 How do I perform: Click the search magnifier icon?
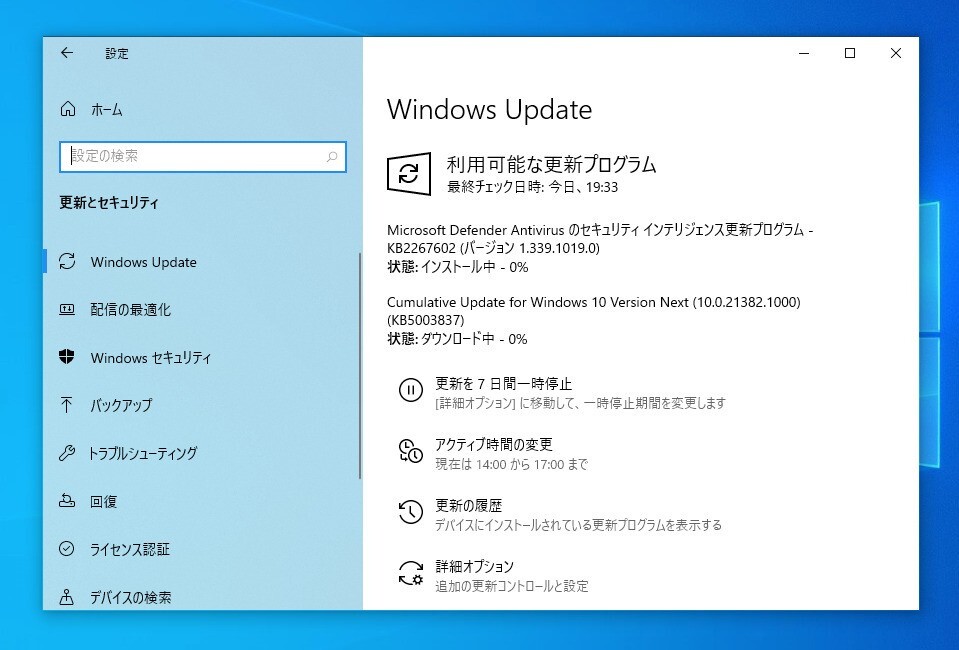[332, 157]
